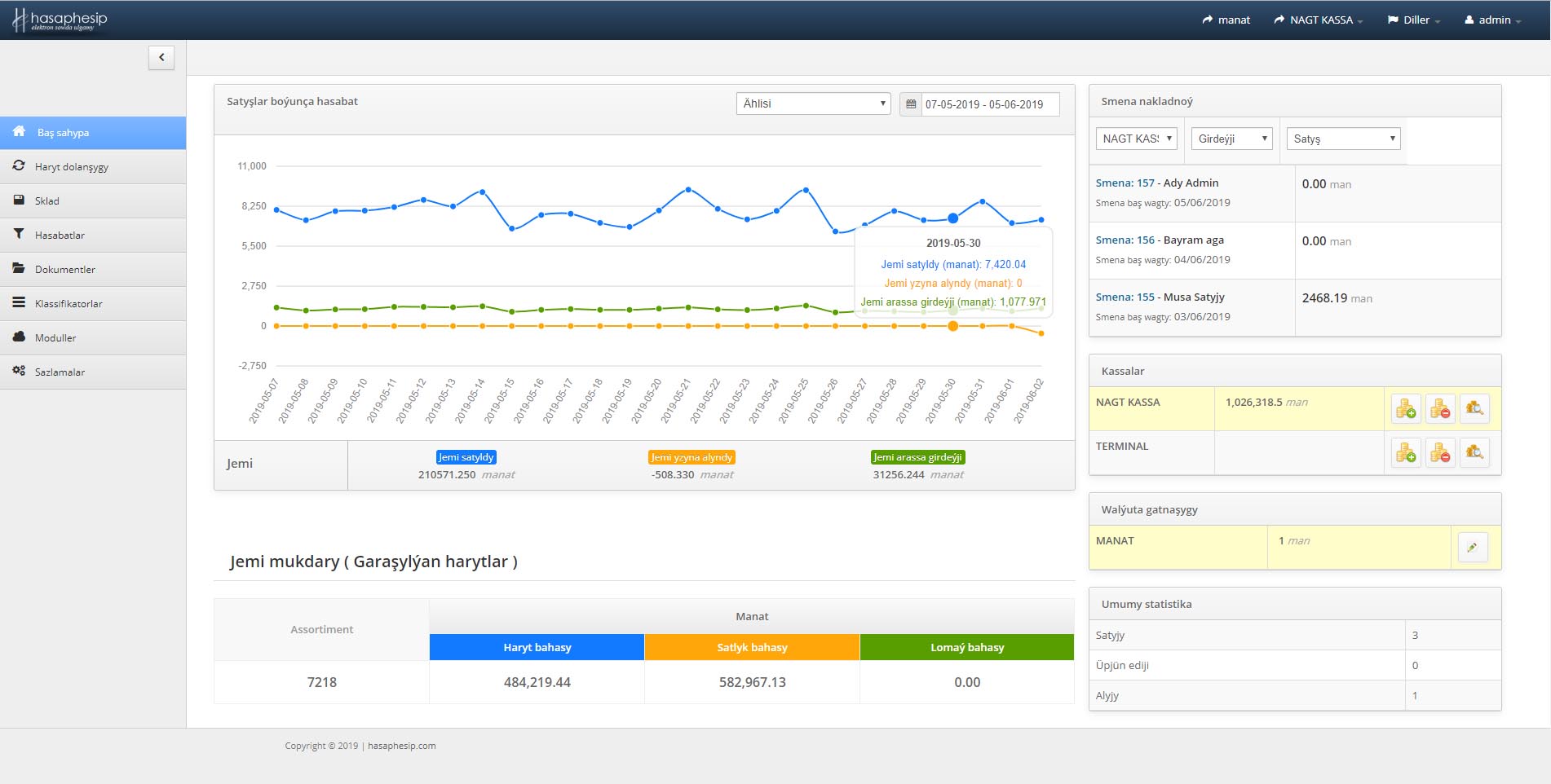Screen dimensions: 1551x784
Task: Open Sazlamalar menu item
Action: pos(93,372)
